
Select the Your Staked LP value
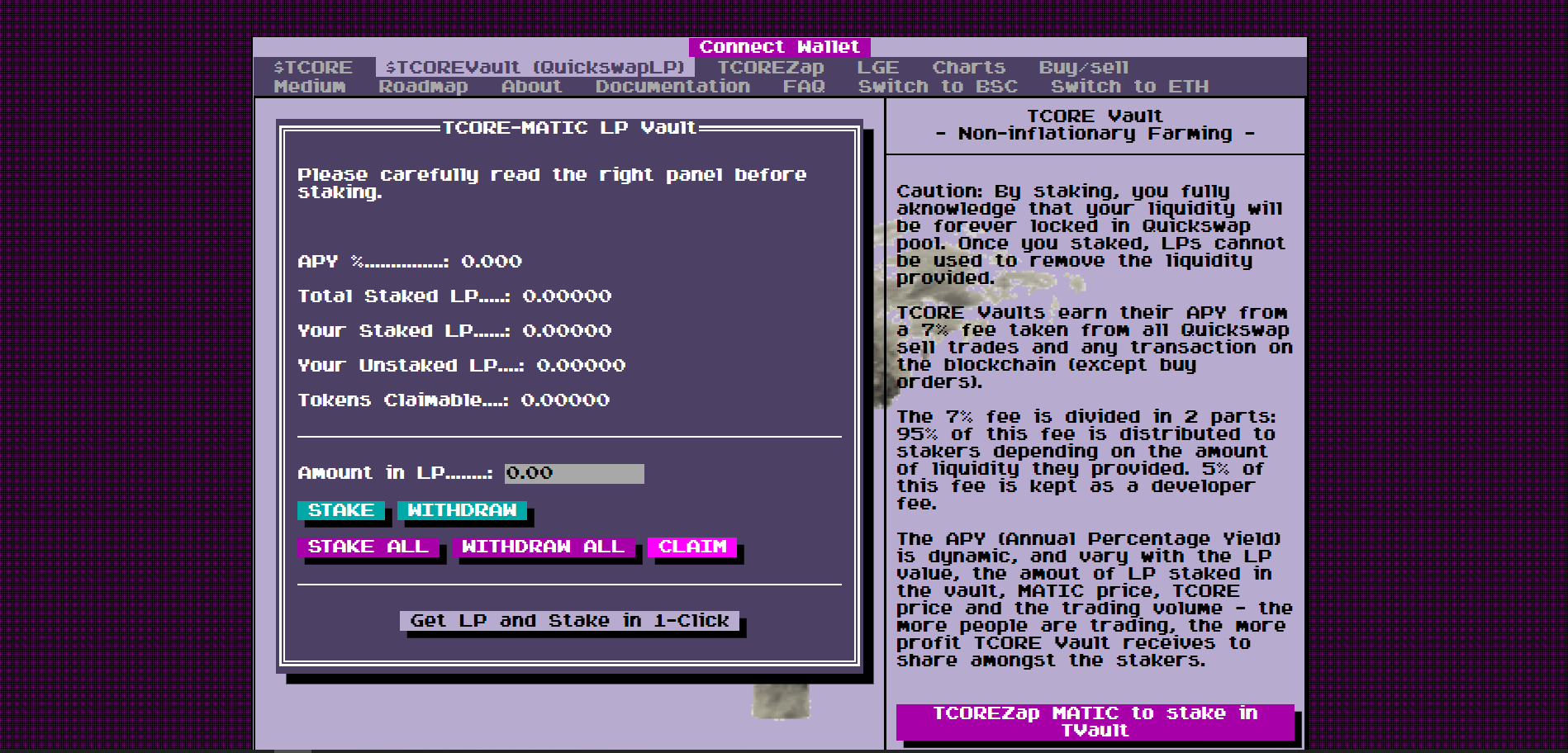point(567,331)
